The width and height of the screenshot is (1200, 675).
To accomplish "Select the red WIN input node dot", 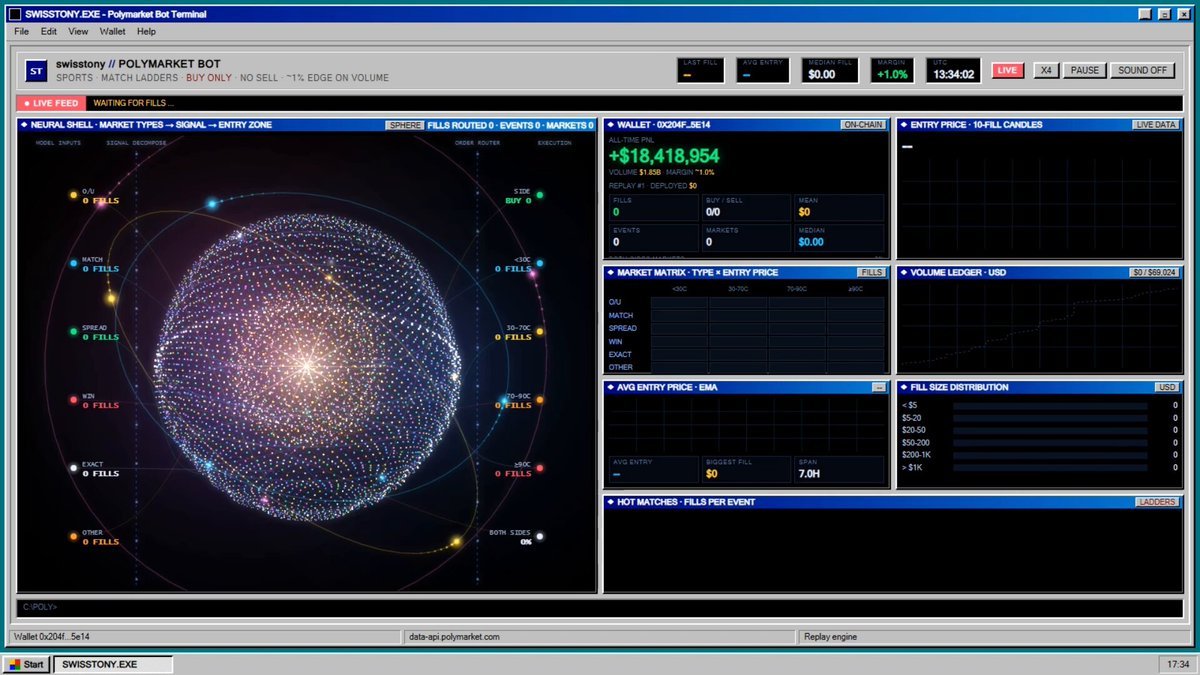I will click(73, 400).
